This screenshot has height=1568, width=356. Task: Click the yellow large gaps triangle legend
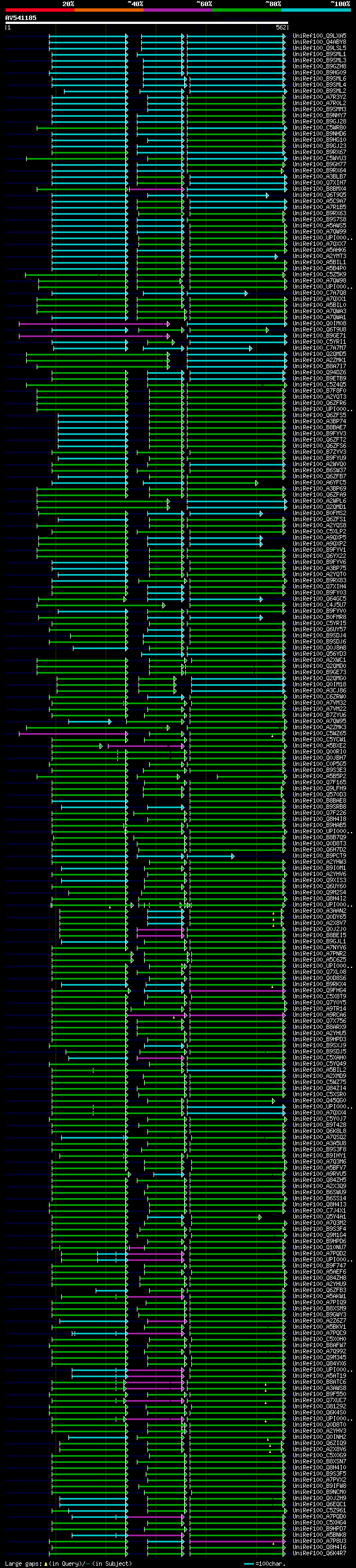(x=46, y=1563)
